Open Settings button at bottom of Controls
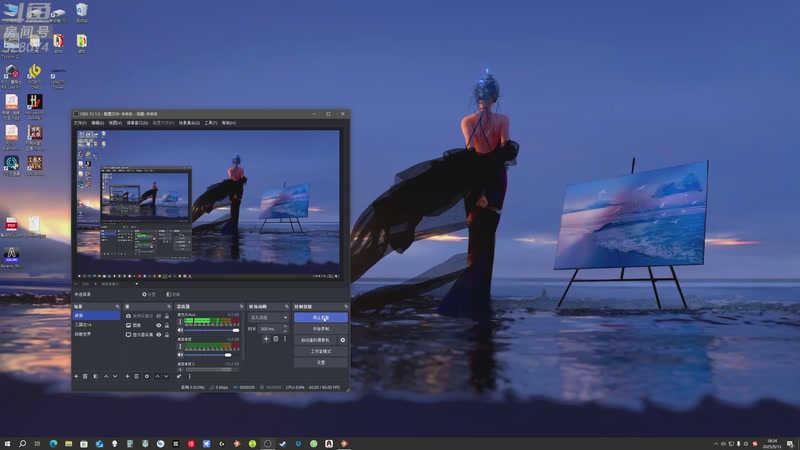 coord(321,363)
